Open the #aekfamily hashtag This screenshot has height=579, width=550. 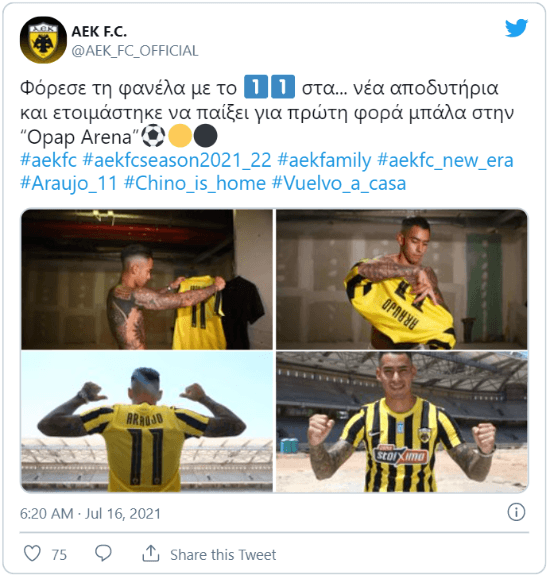click(x=324, y=160)
